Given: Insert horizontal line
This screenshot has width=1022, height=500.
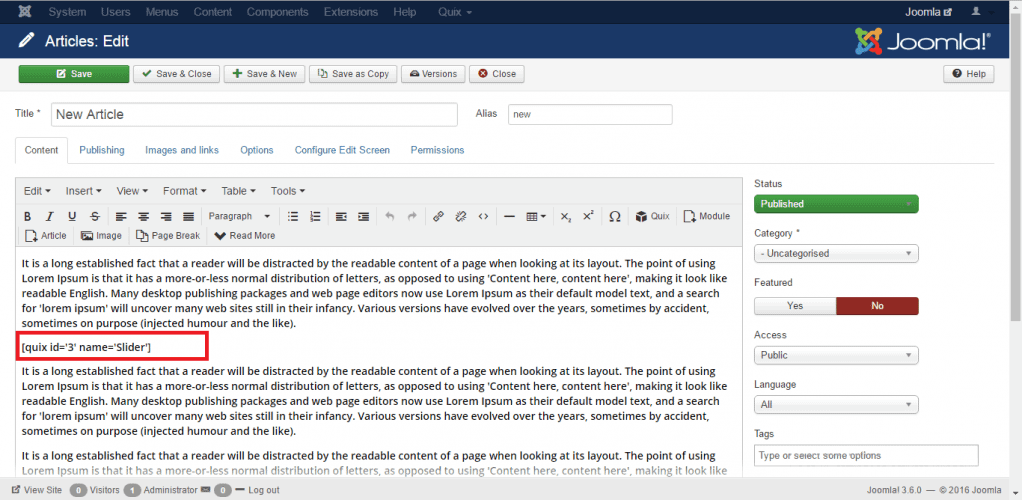Looking at the screenshot, I should 509,216.
